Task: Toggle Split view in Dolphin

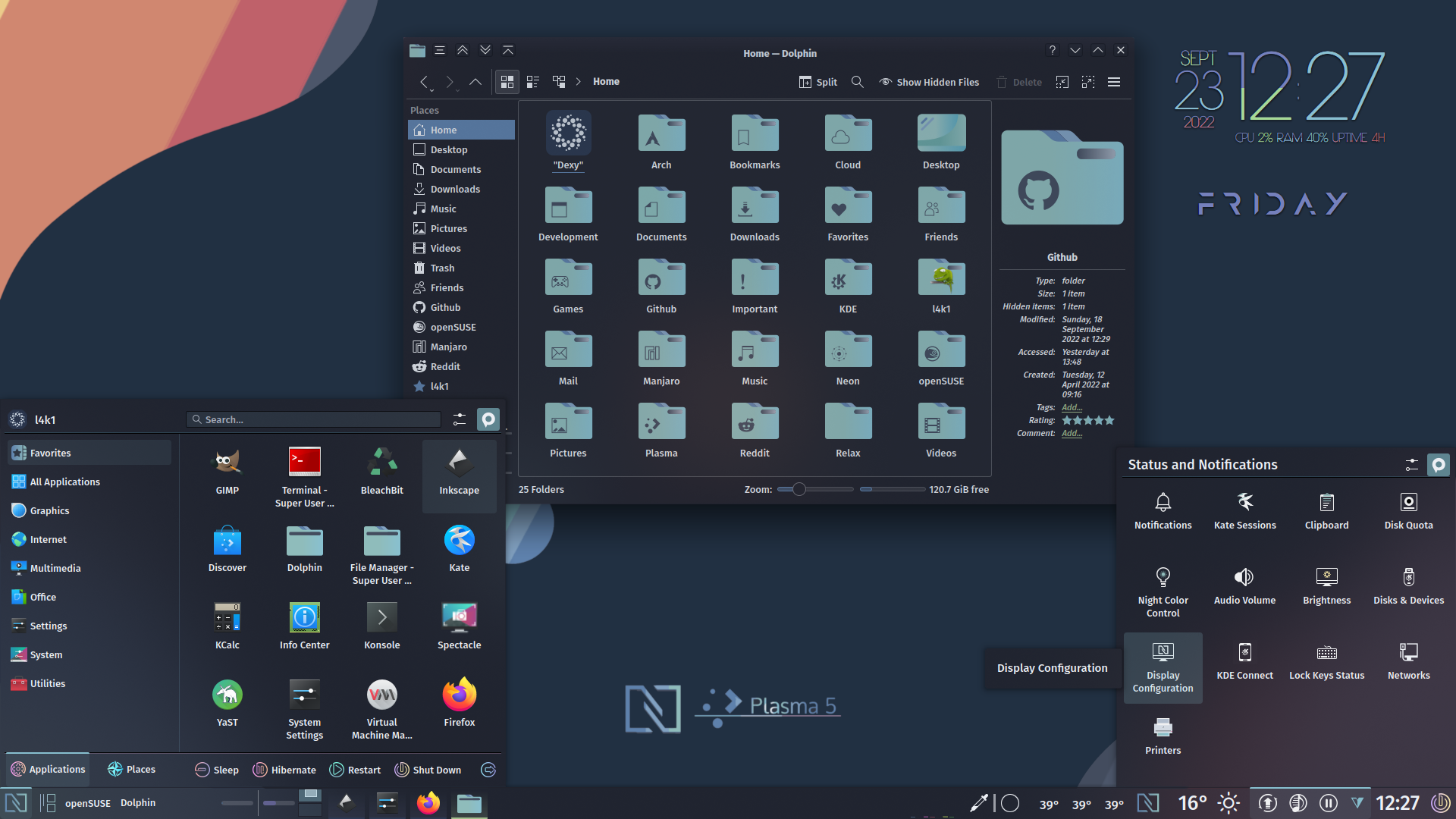Action: tap(818, 82)
